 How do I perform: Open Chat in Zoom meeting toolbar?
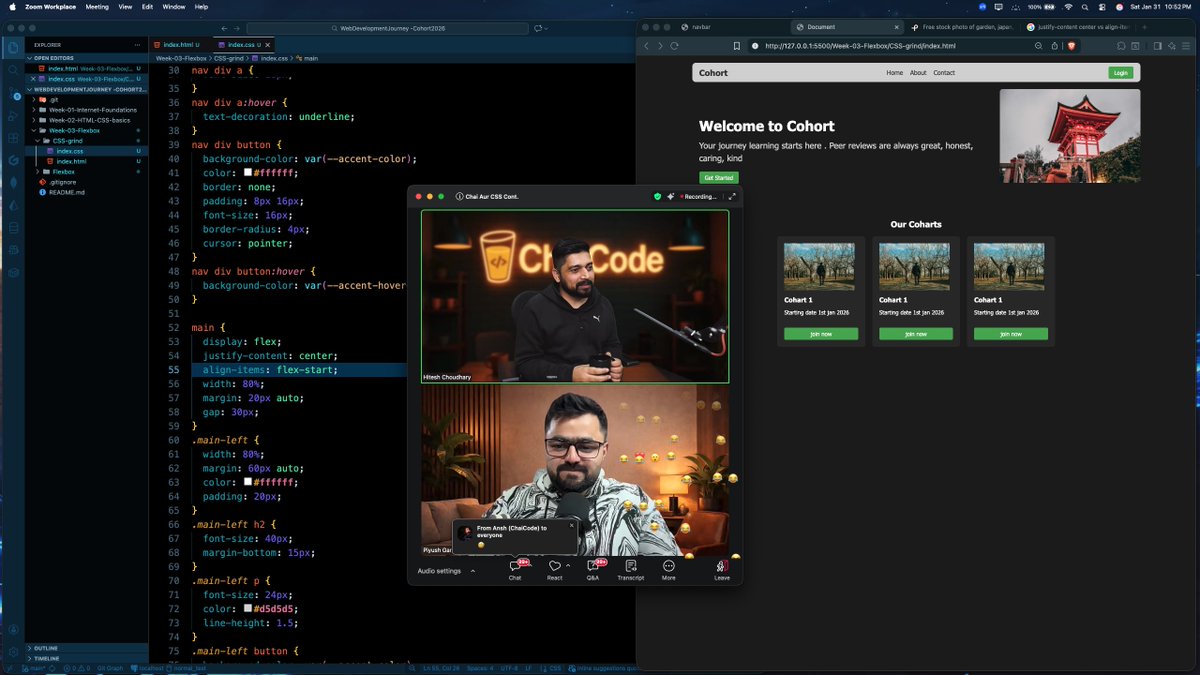click(x=515, y=569)
